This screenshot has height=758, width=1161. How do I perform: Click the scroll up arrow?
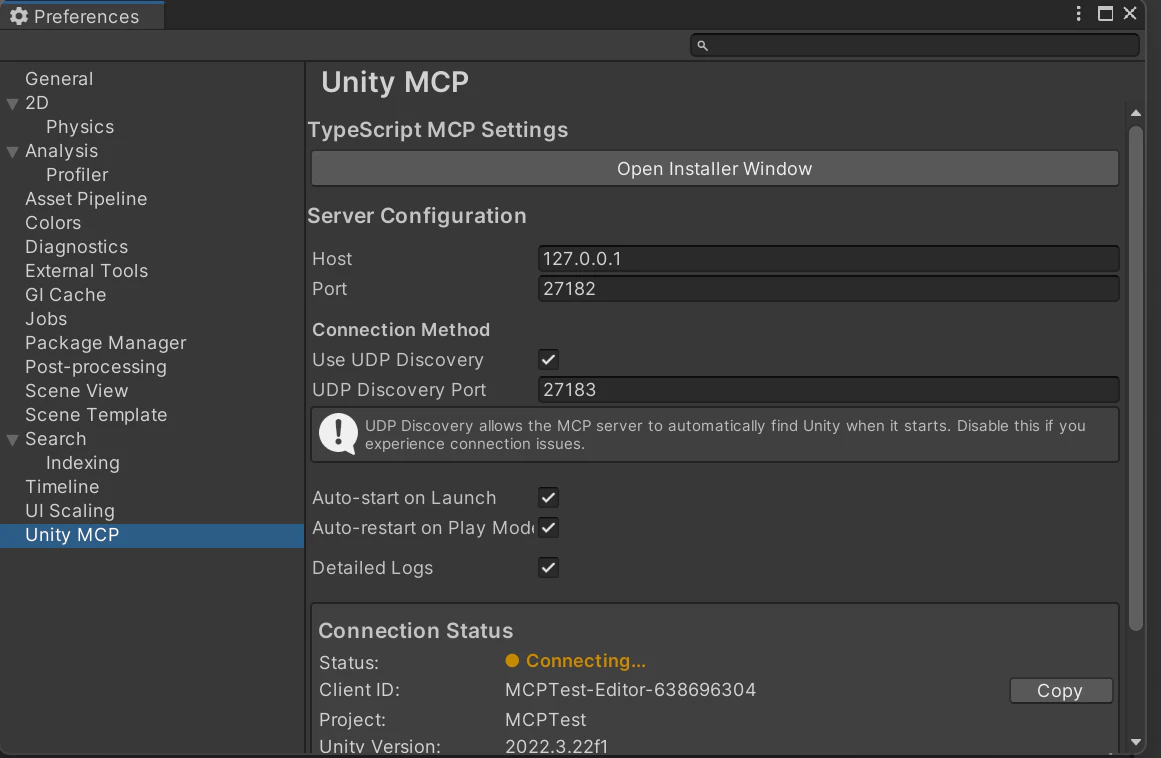1136,113
